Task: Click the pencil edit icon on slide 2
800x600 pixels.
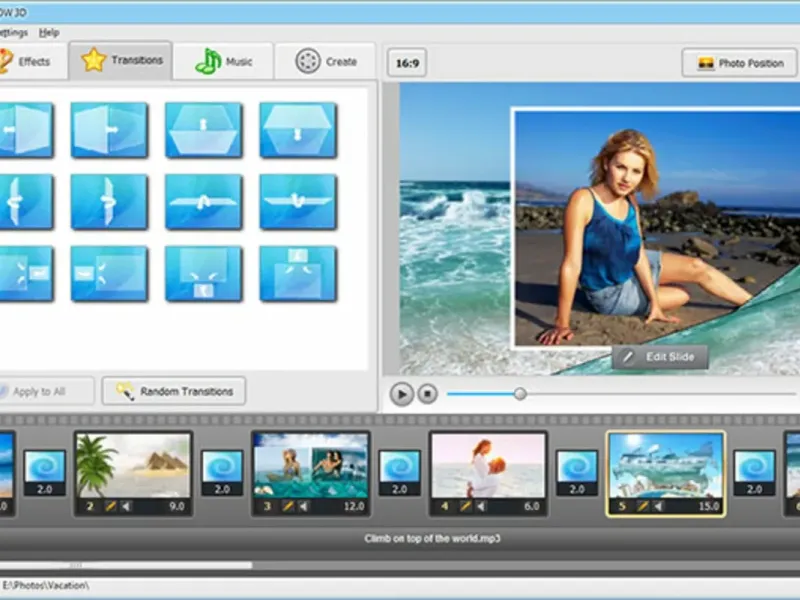Action: click(x=110, y=506)
